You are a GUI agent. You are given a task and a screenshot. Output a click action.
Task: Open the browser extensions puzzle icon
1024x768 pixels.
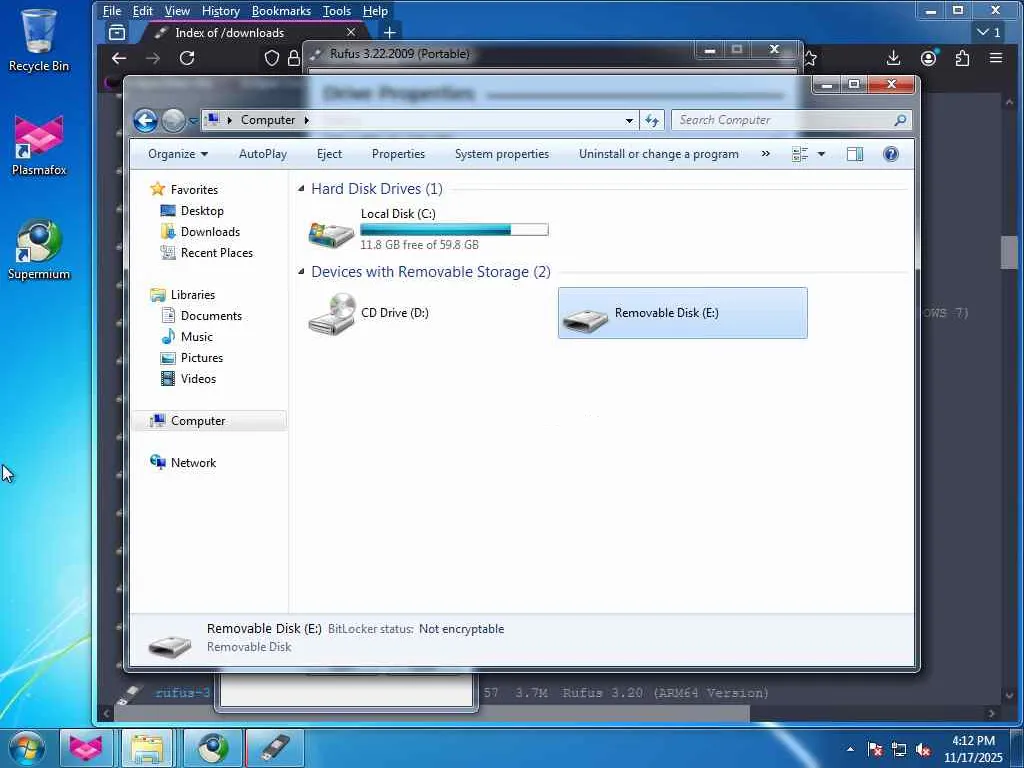[962, 58]
